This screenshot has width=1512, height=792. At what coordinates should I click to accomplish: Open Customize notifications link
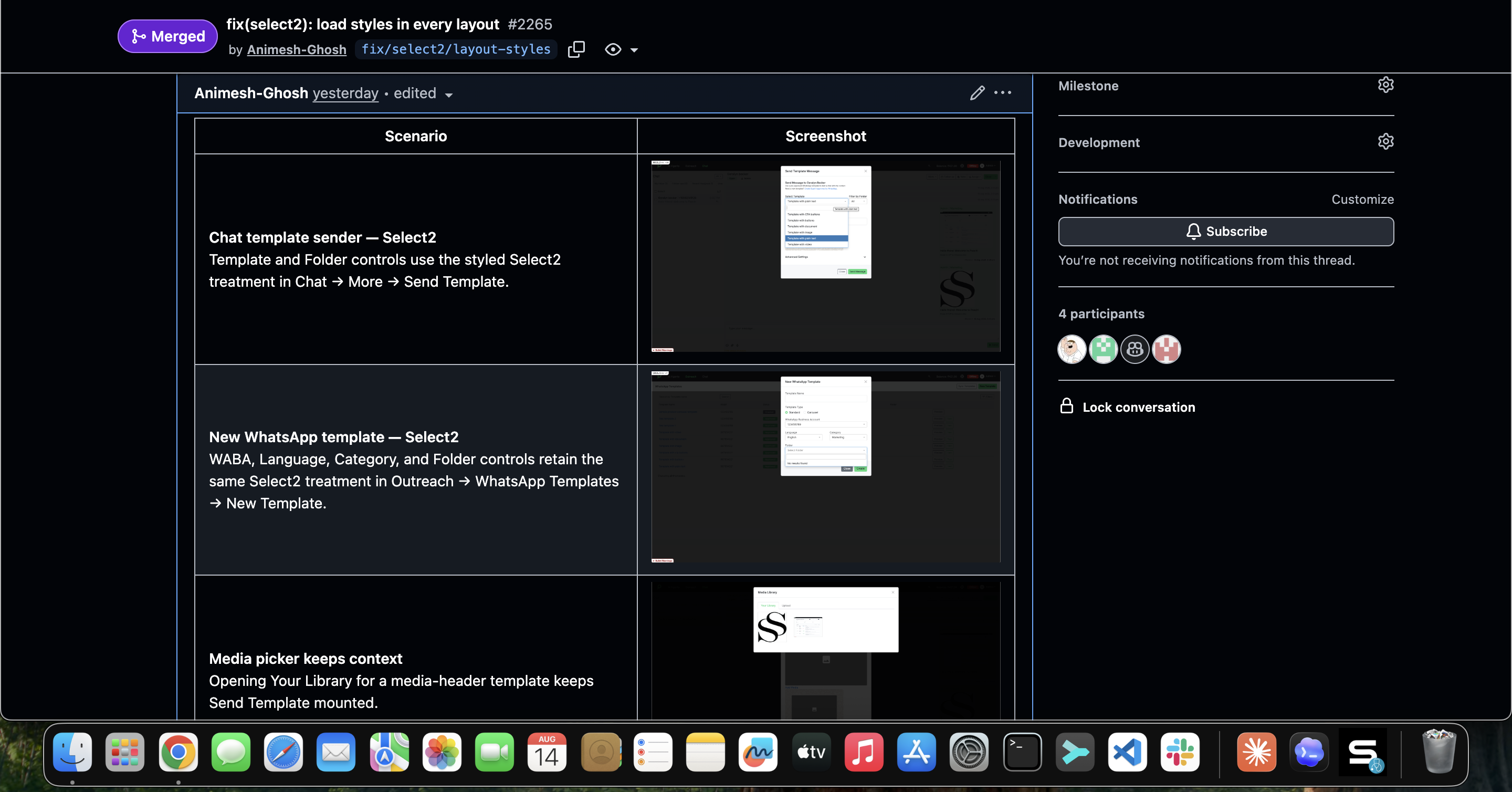pyautogui.click(x=1362, y=200)
